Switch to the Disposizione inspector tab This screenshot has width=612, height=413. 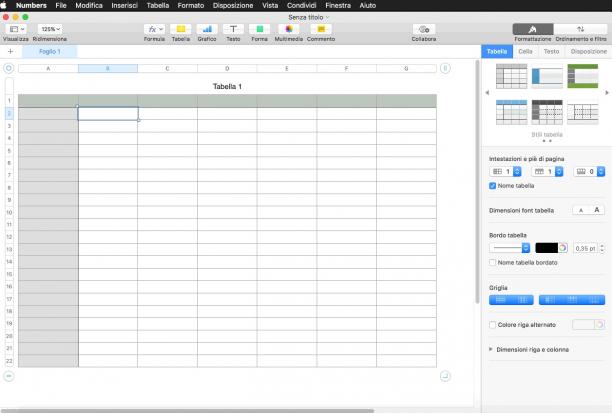pyautogui.click(x=589, y=52)
